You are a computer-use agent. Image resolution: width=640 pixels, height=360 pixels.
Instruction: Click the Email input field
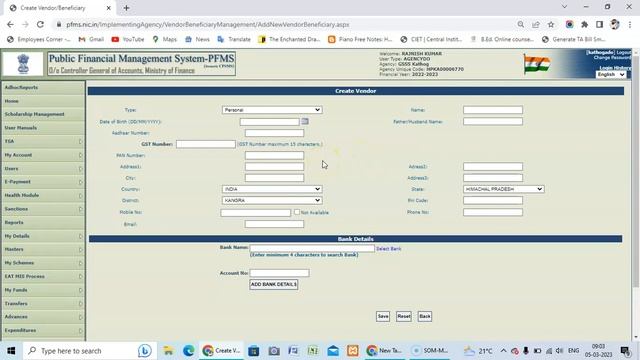point(274,224)
